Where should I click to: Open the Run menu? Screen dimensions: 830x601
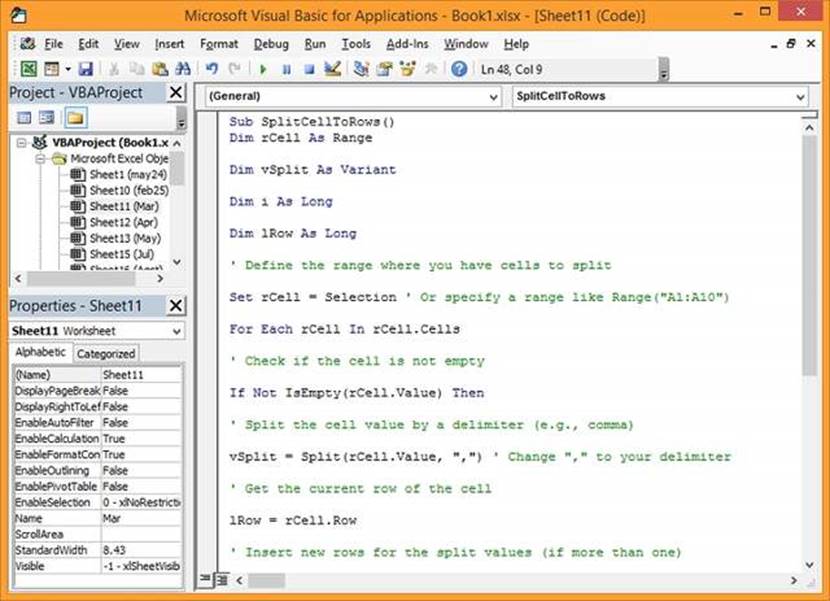point(315,44)
